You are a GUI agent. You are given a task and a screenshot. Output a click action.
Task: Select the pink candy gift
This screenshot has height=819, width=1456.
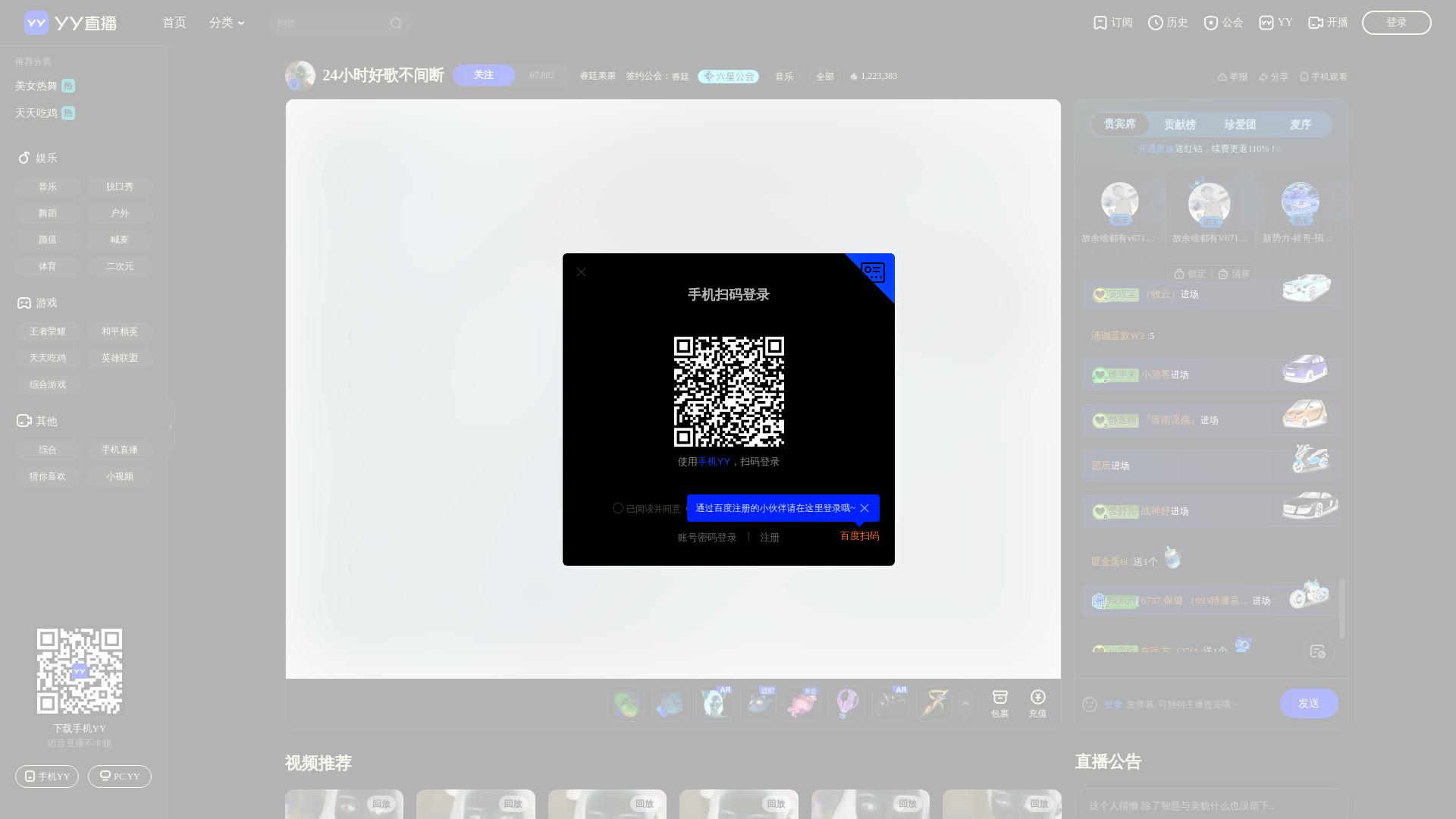[802, 704]
